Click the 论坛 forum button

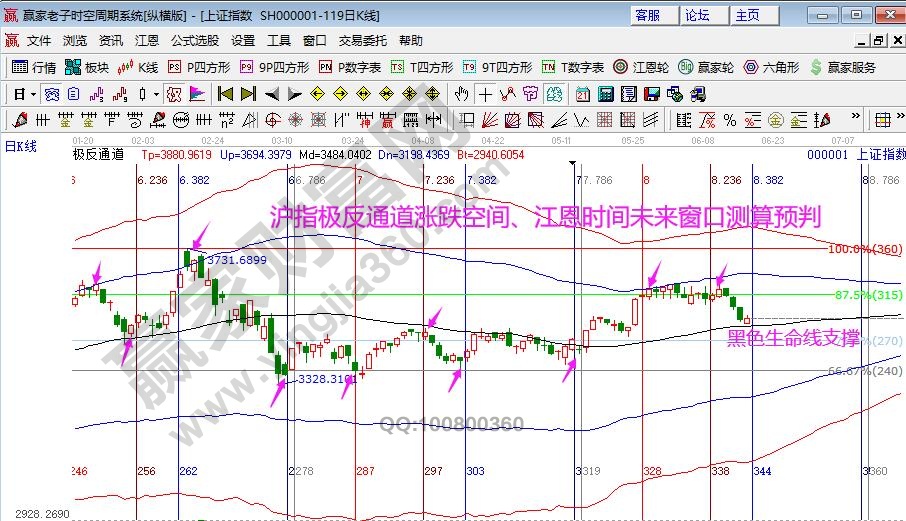697,15
